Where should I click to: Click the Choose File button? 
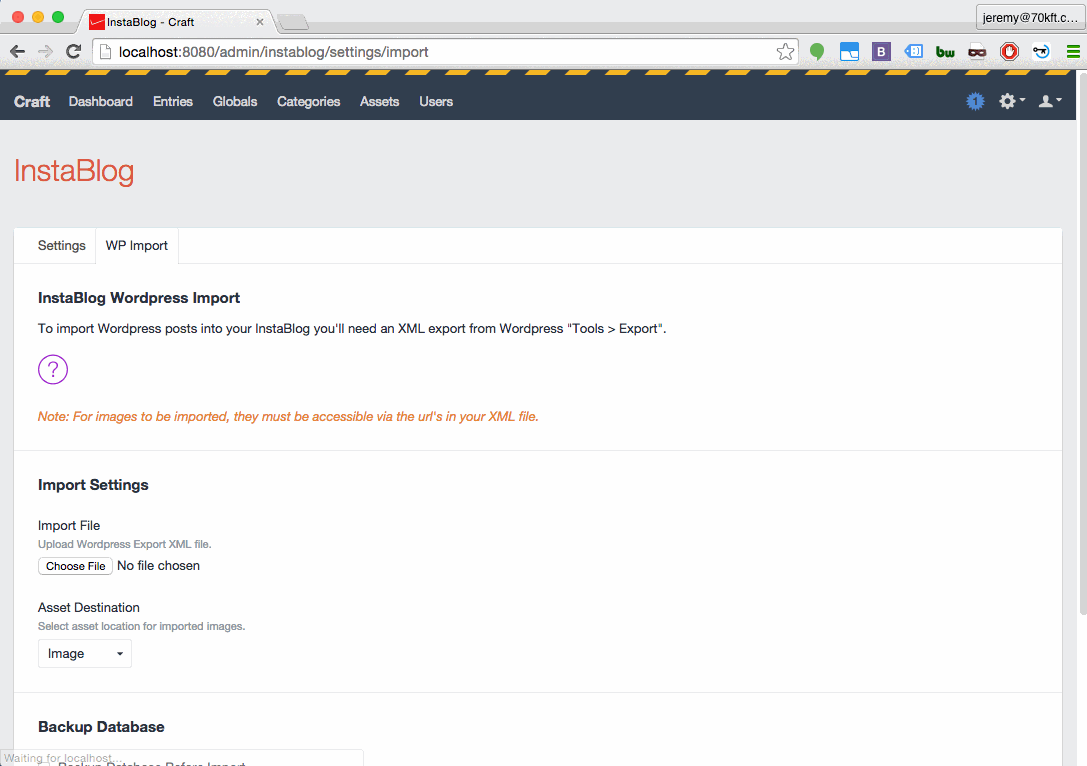pyautogui.click(x=76, y=566)
